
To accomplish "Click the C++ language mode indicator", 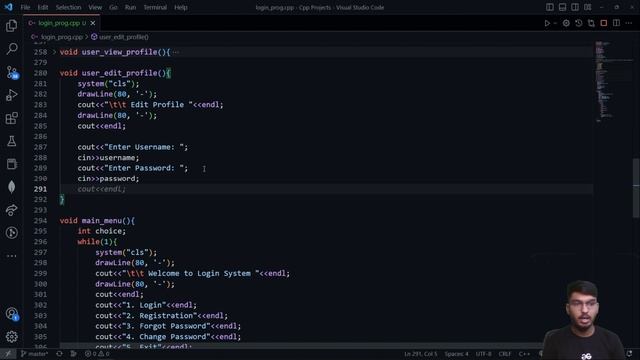I will pyautogui.click(x=524, y=354).
